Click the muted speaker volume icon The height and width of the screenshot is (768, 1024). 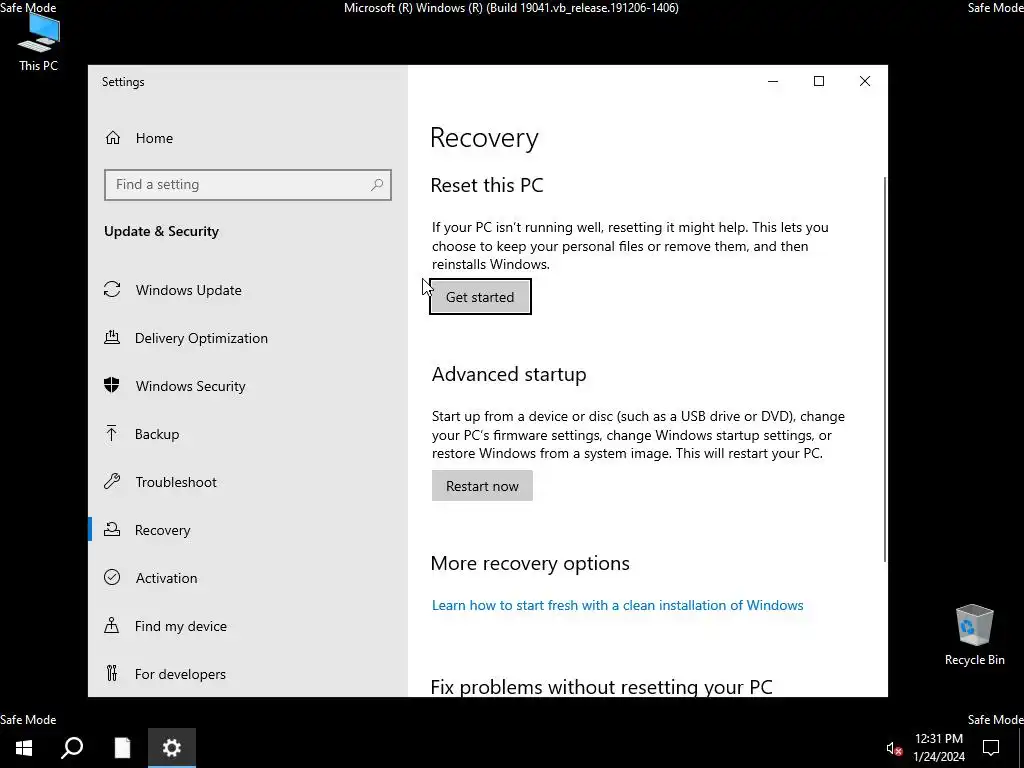click(894, 749)
